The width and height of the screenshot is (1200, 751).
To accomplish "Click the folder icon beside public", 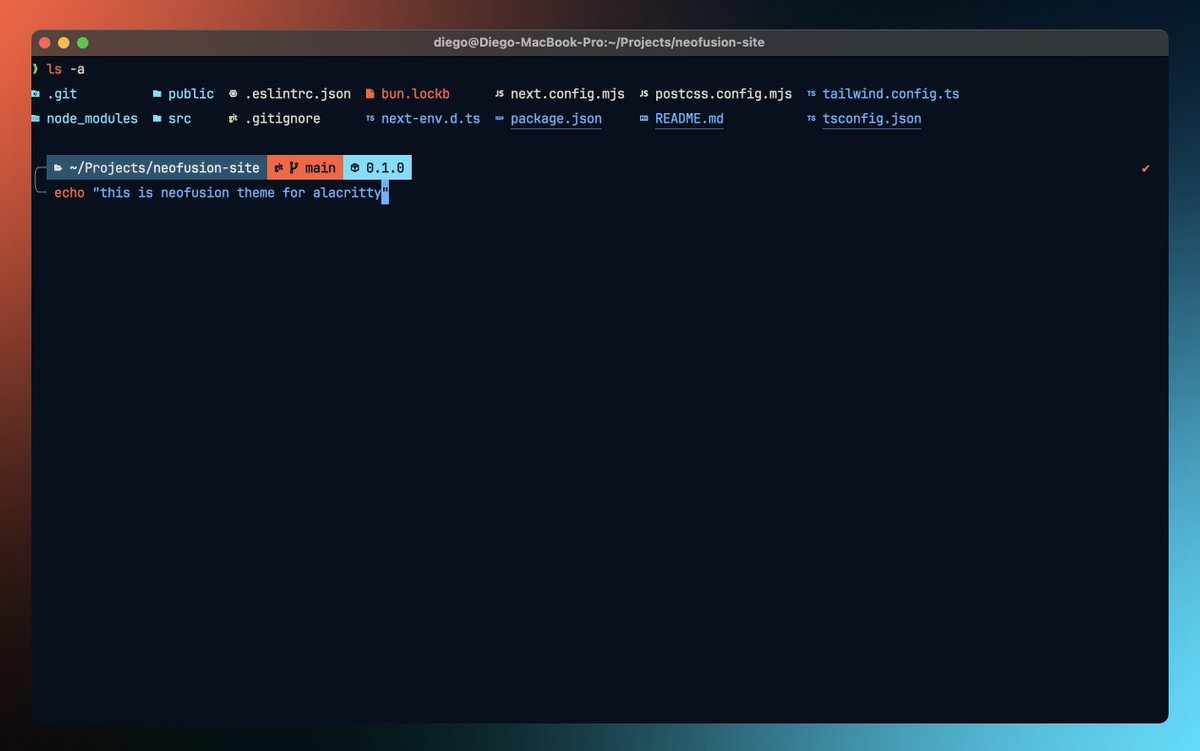I will pos(157,94).
